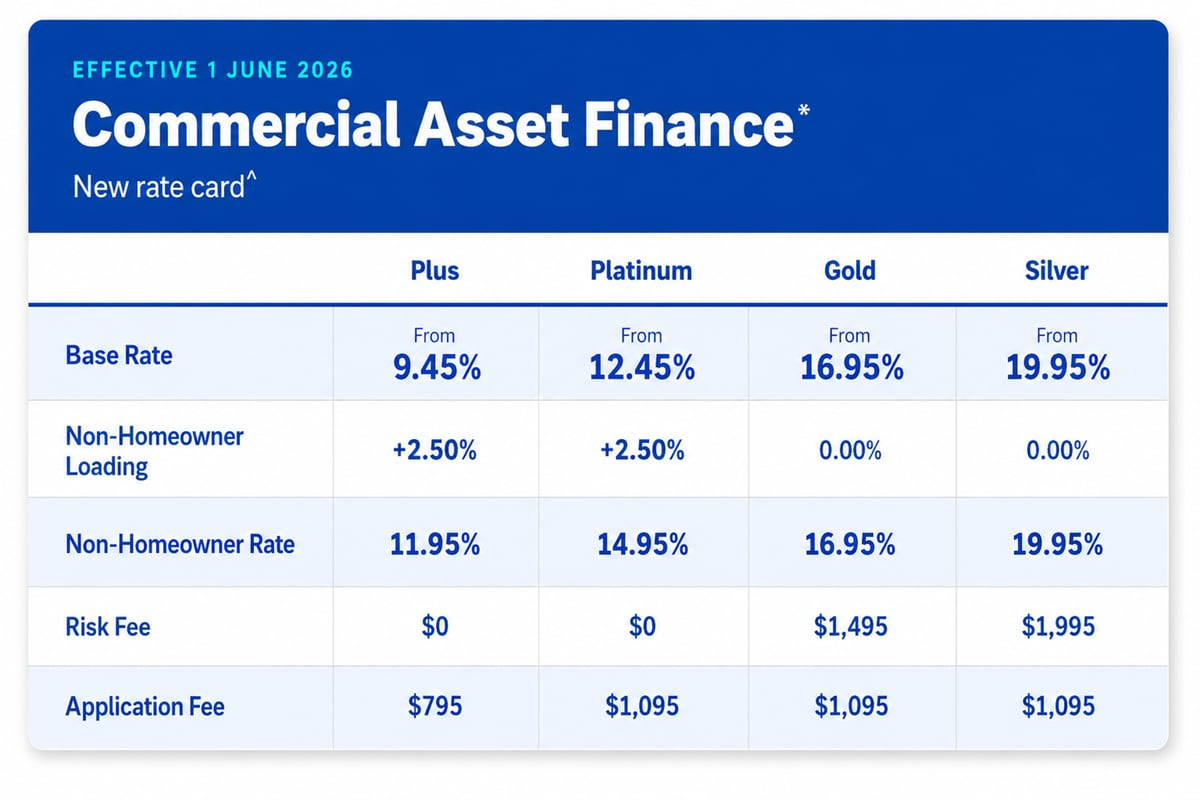Image resolution: width=1200 pixels, height=800 pixels.
Task: Click the Non-Homeowner Rate row label
Action: [180, 544]
